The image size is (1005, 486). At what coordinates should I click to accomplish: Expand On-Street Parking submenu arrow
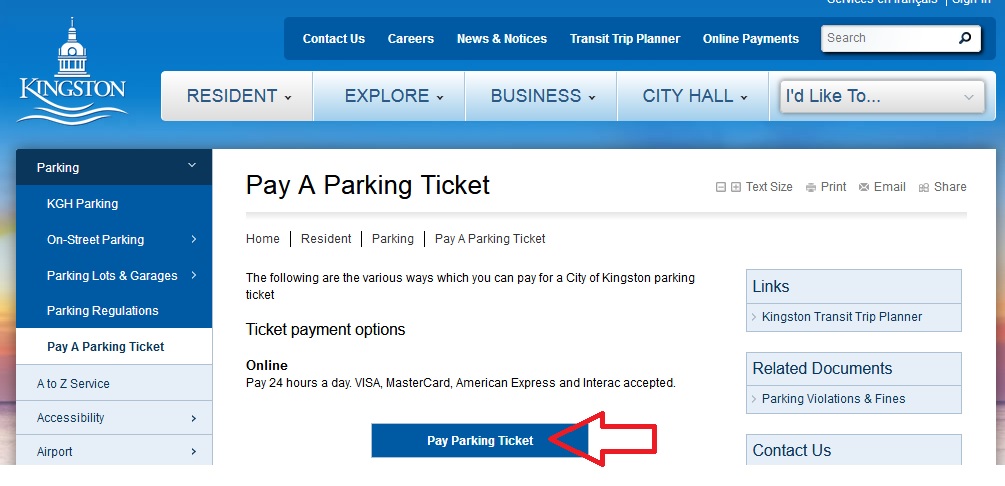(193, 240)
